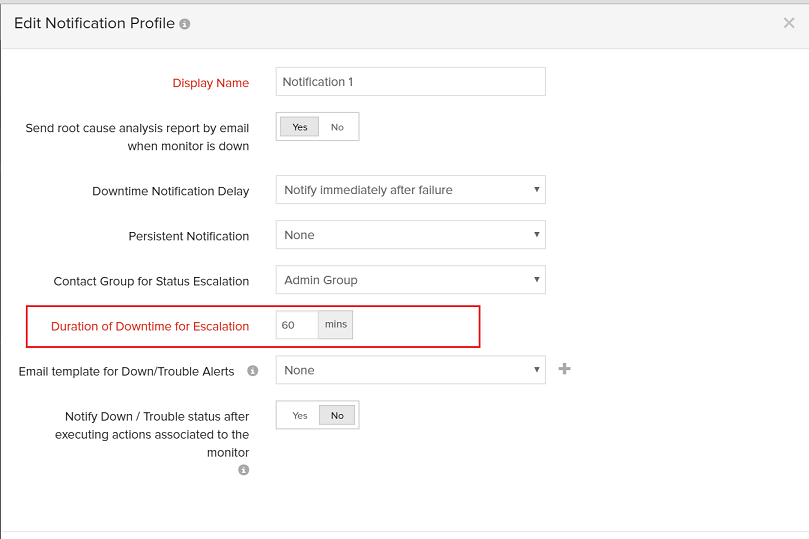The height and width of the screenshot is (539, 809).
Task: Click the Edit Notification Profile title
Action: pyautogui.click(x=94, y=23)
